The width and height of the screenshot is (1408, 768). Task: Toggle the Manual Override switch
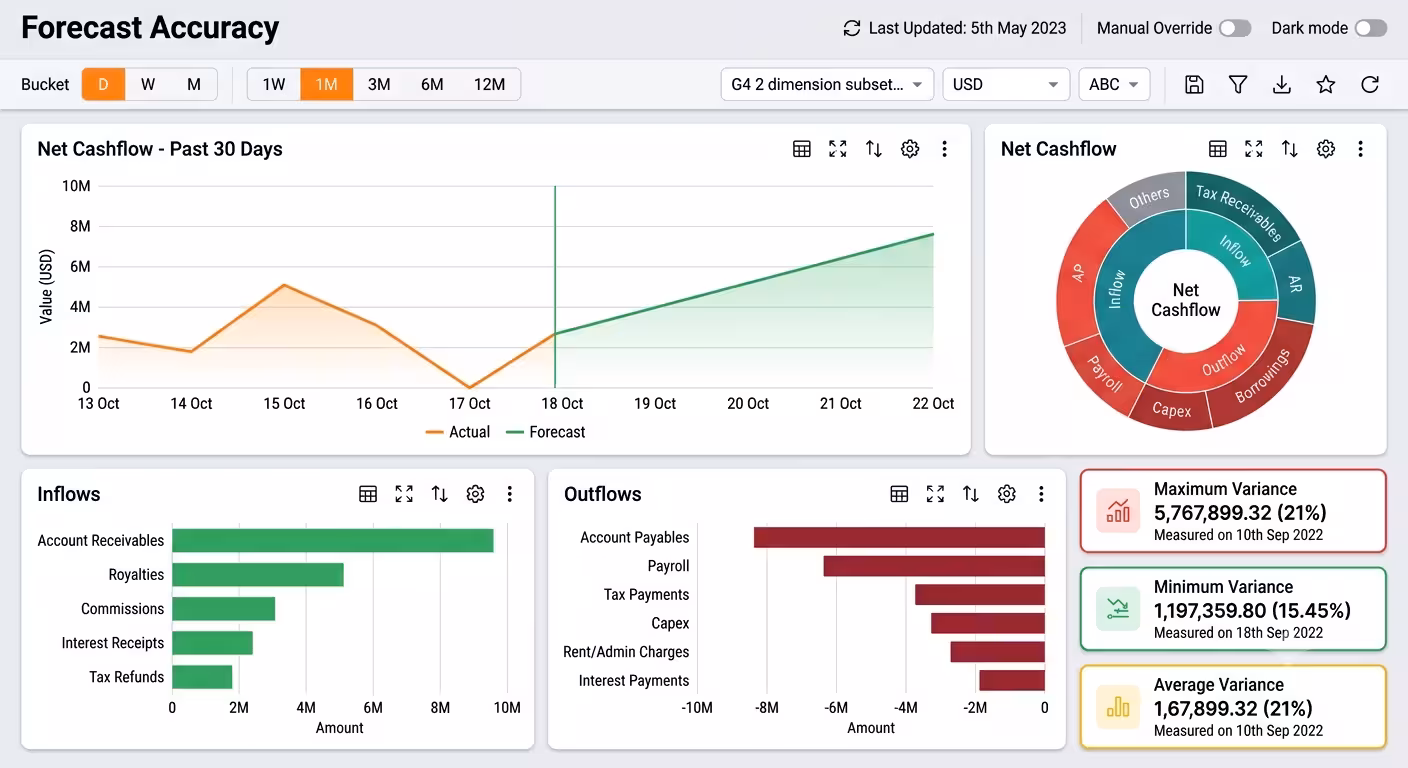(x=1235, y=28)
